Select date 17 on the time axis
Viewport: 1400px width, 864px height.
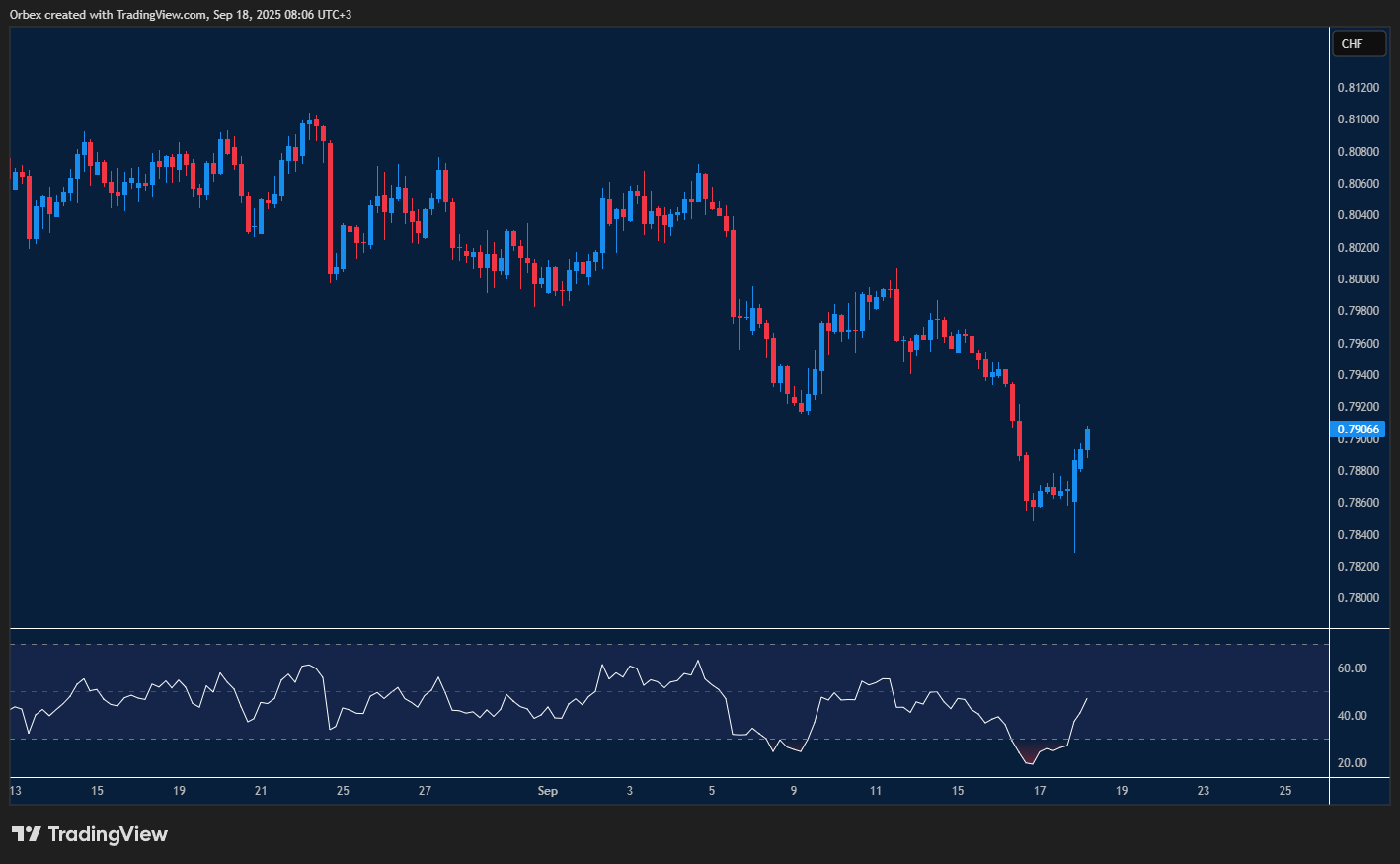[1040, 791]
